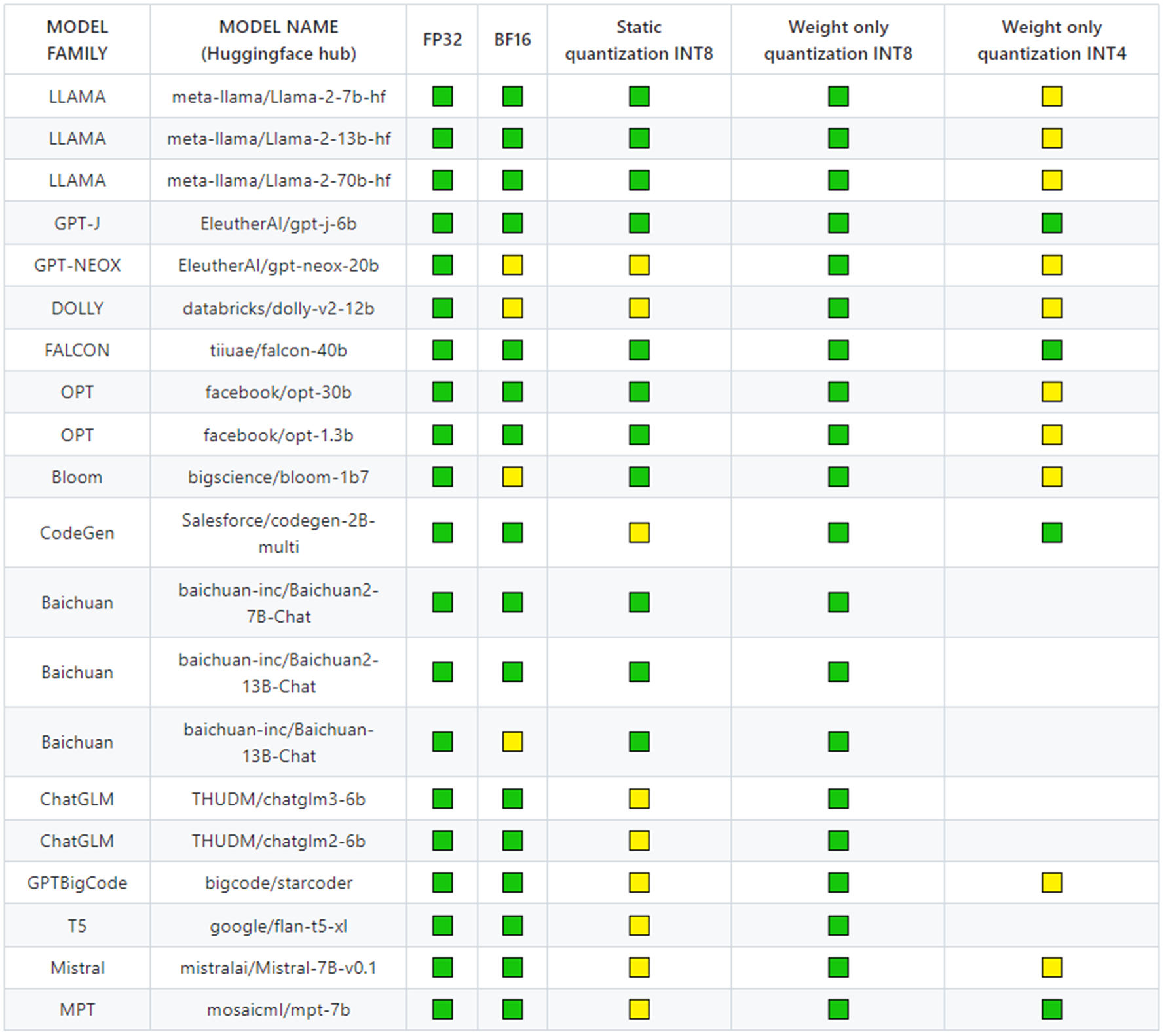Select model name databricks/dolly-v2-12b
Screen dimensions: 1166x1036
pos(278,308)
